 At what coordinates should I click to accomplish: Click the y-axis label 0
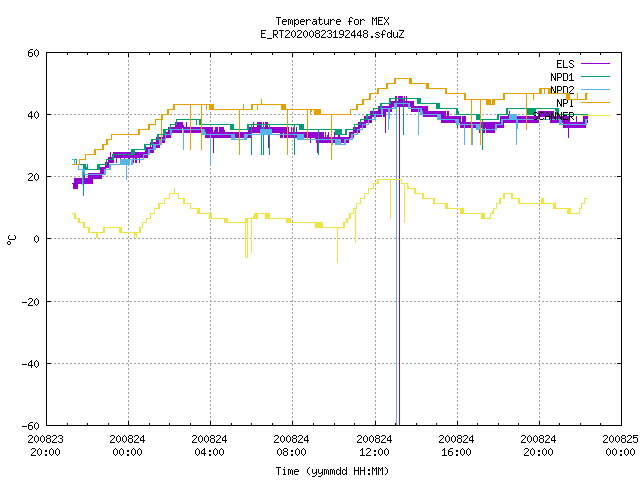tap(36, 239)
